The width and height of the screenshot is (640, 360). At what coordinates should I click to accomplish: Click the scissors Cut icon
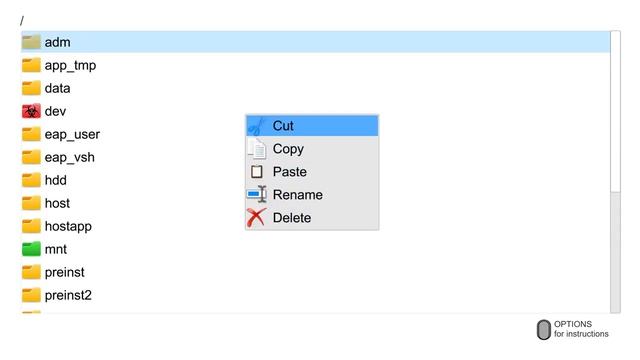pos(257,126)
